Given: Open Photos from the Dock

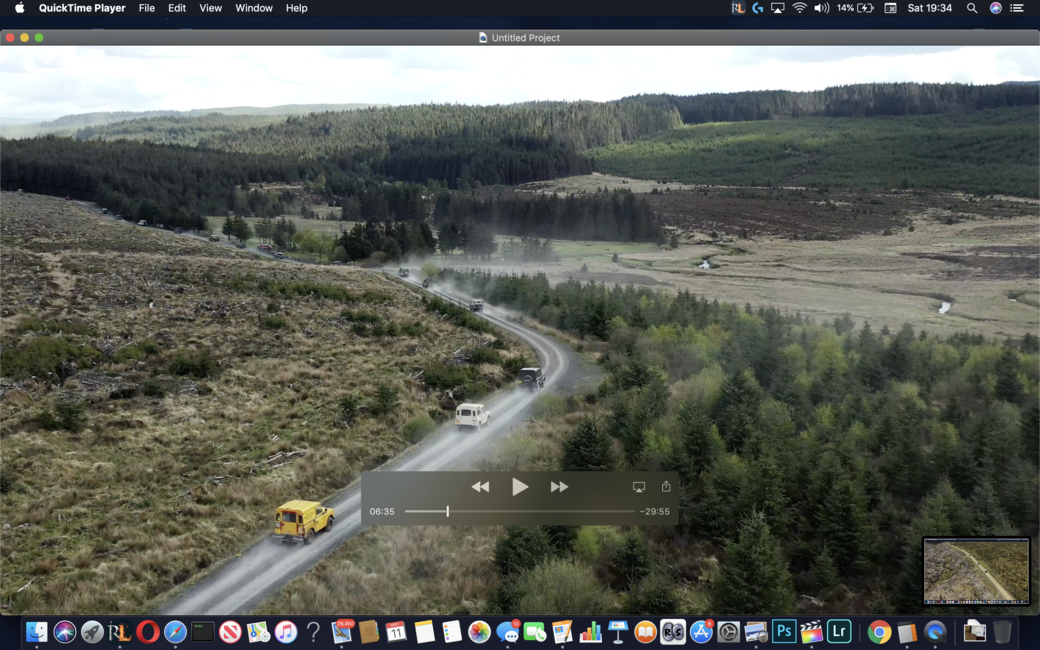Looking at the screenshot, I should (479, 631).
